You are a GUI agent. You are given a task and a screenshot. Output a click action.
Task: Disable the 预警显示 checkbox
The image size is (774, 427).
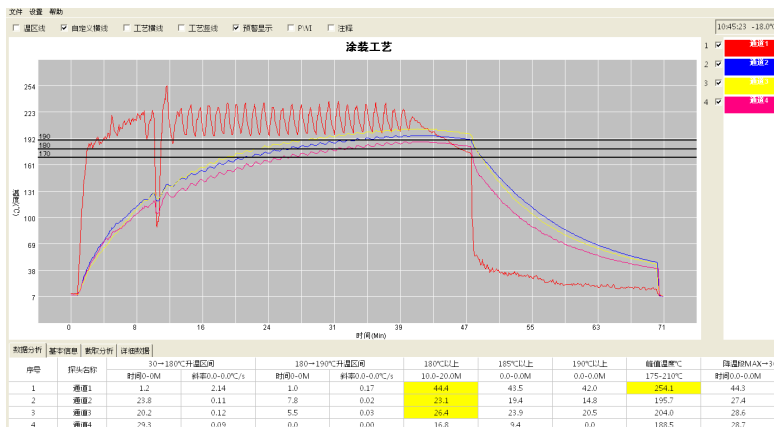(237, 28)
